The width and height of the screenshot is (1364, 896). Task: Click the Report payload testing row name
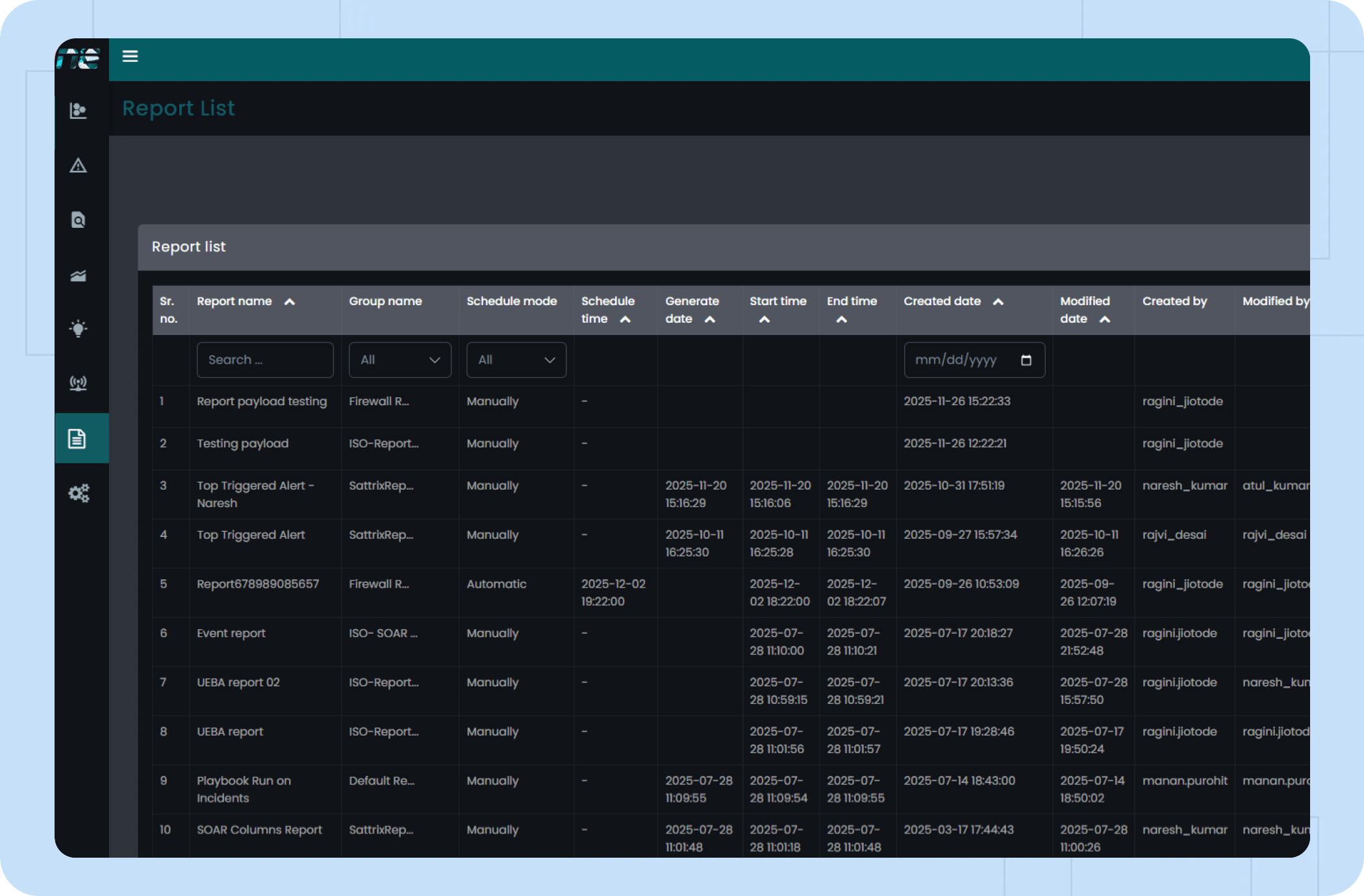pos(262,401)
